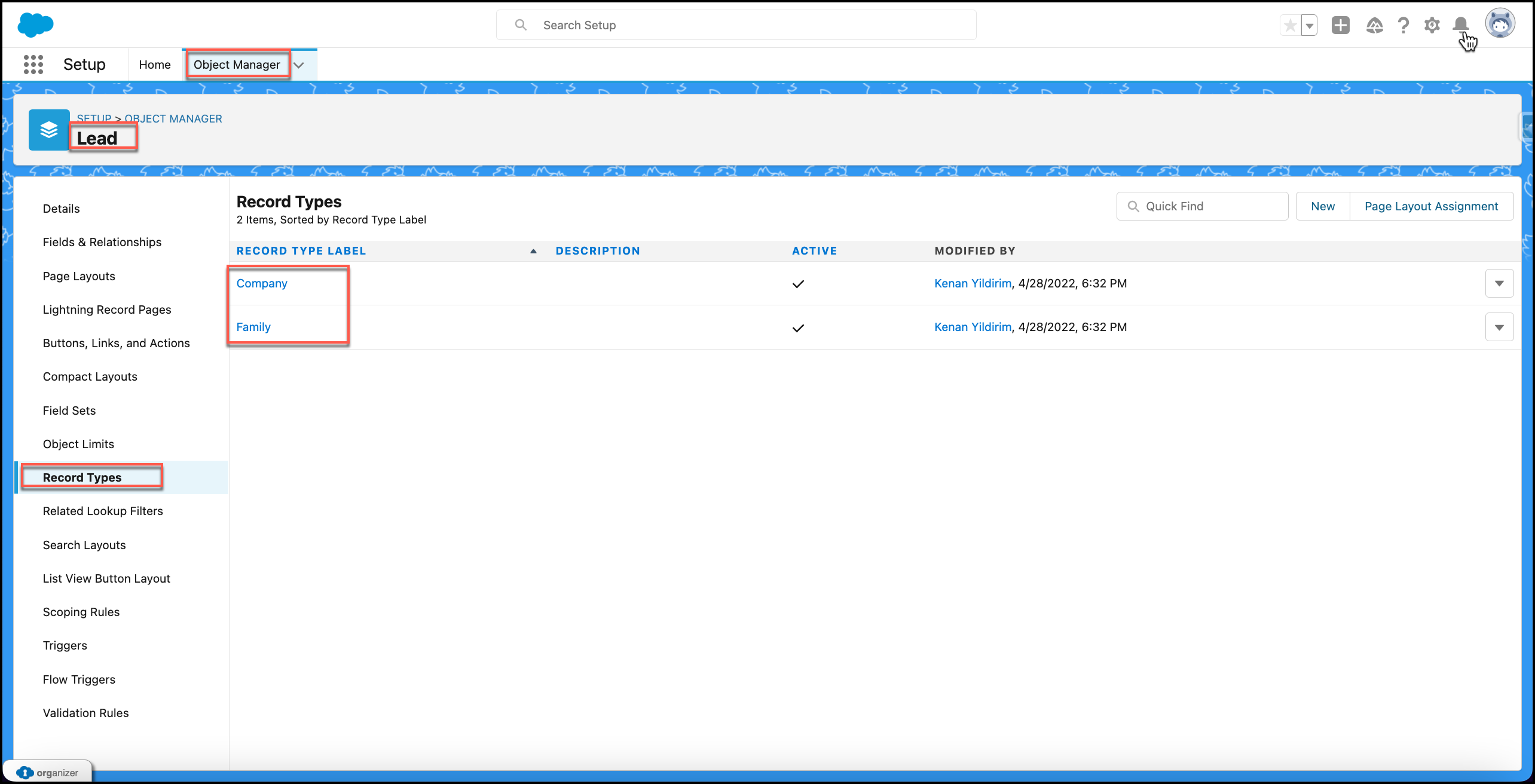The image size is (1535, 784).
Task: Open actions dropdown for Company row
Action: (1499, 283)
